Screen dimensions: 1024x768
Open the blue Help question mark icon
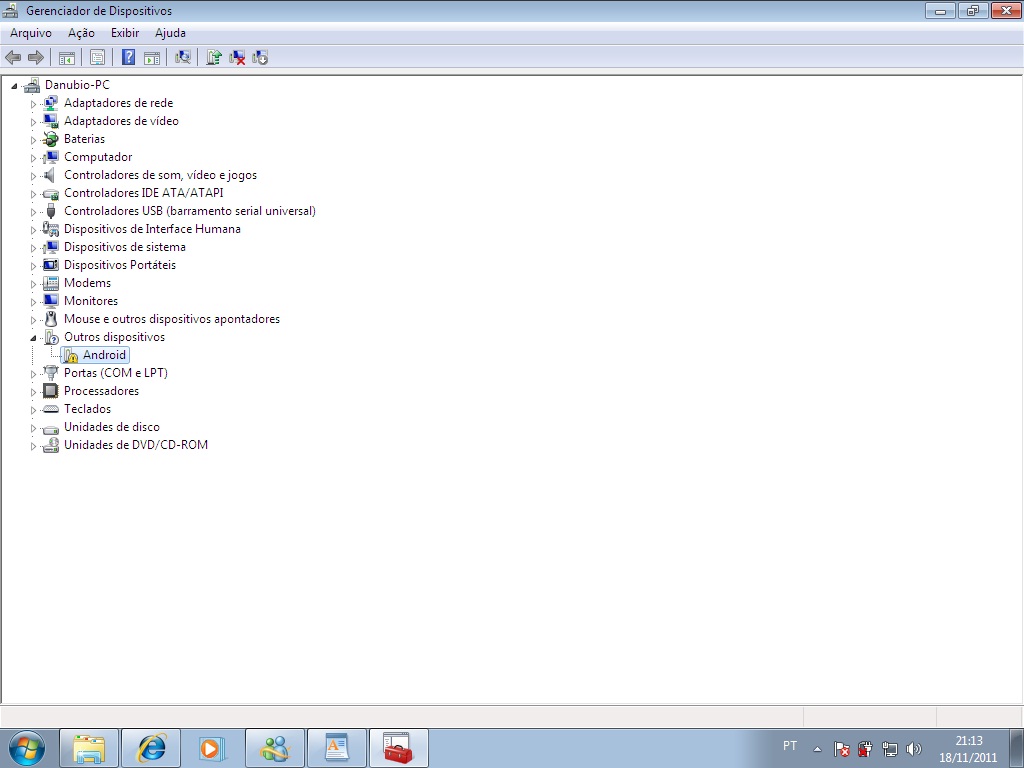click(x=129, y=57)
